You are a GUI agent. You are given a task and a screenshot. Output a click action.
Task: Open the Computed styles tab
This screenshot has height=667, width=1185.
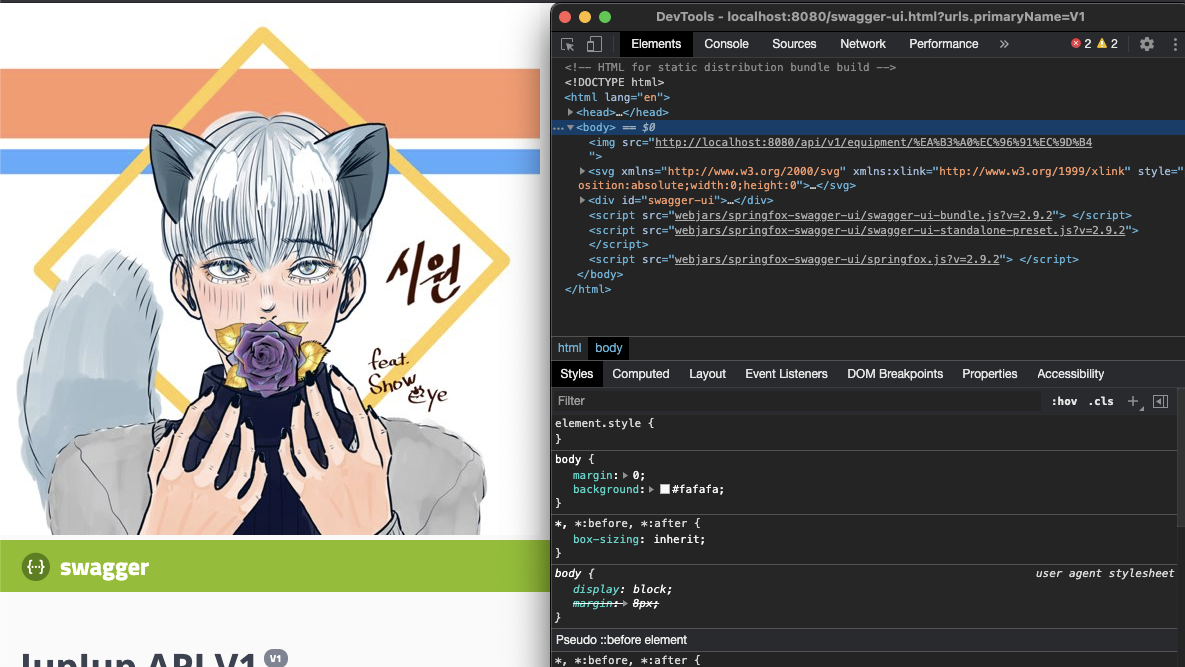(x=640, y=374)
